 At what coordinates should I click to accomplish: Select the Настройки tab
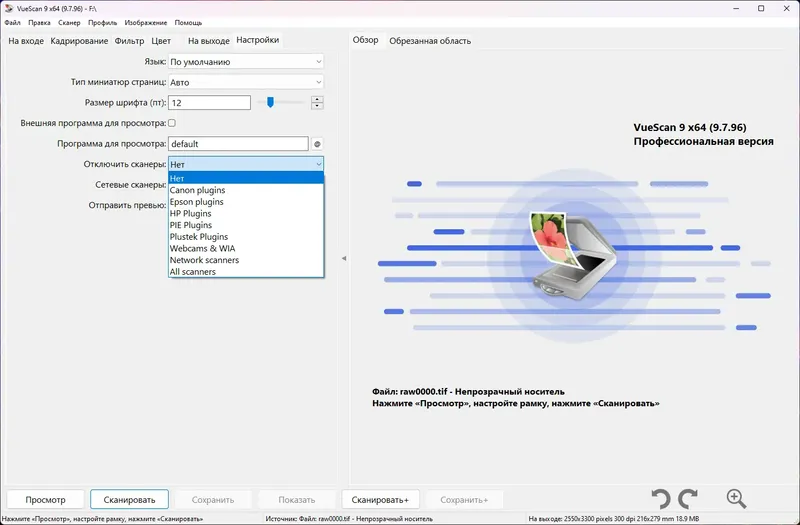258,40
